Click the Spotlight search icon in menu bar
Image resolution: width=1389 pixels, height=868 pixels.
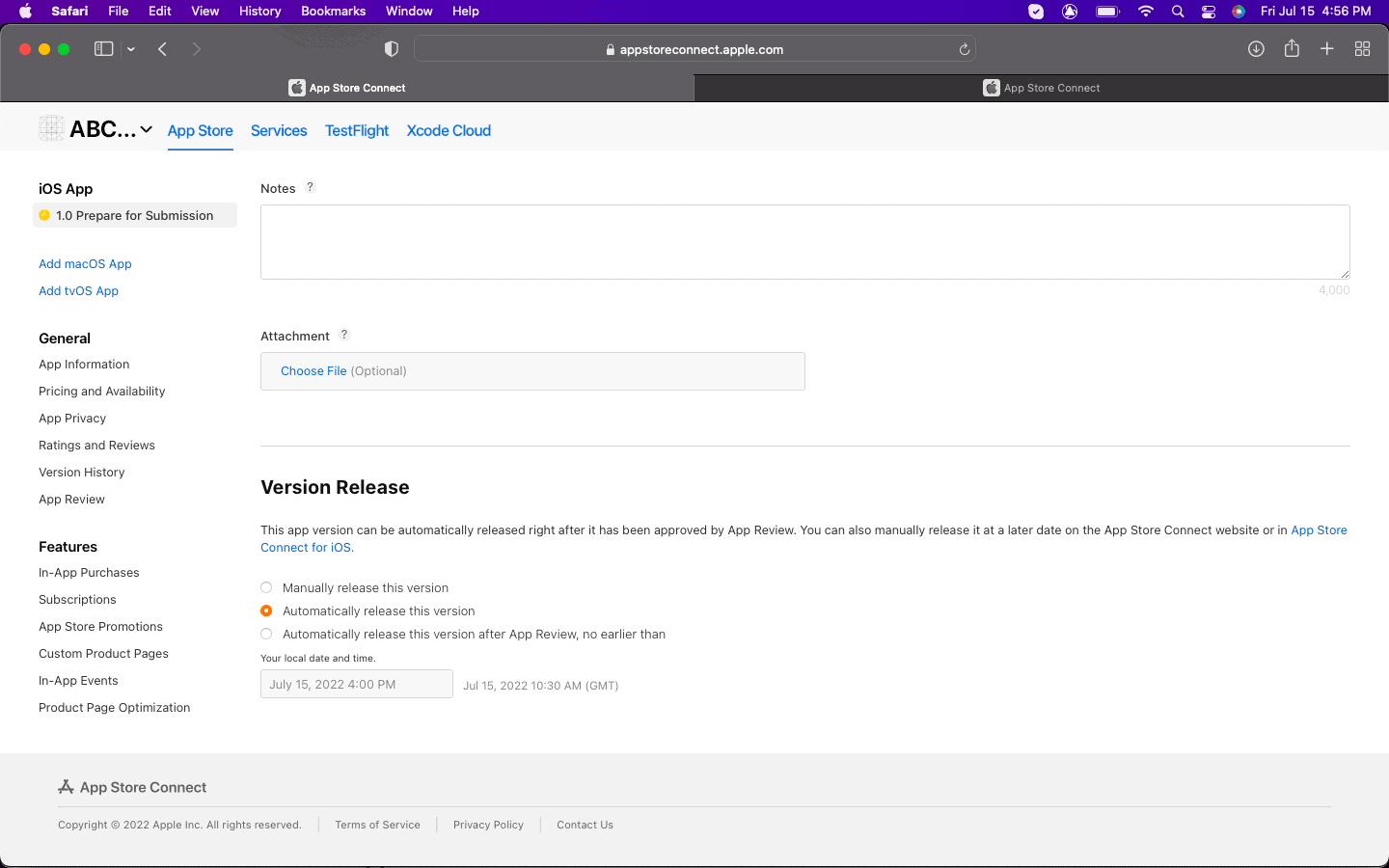point(1178,12)
